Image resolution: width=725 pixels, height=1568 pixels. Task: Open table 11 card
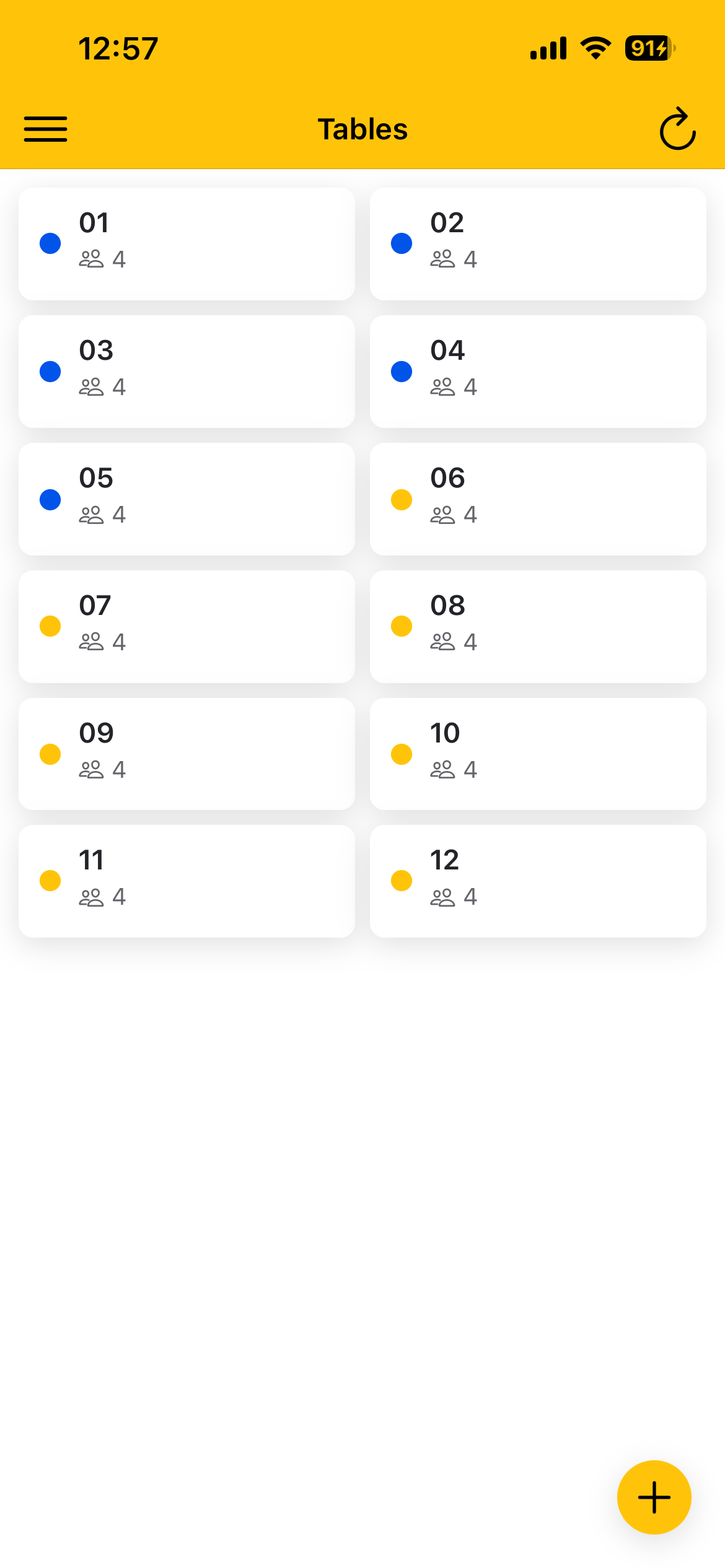click(x=187, y=881)
